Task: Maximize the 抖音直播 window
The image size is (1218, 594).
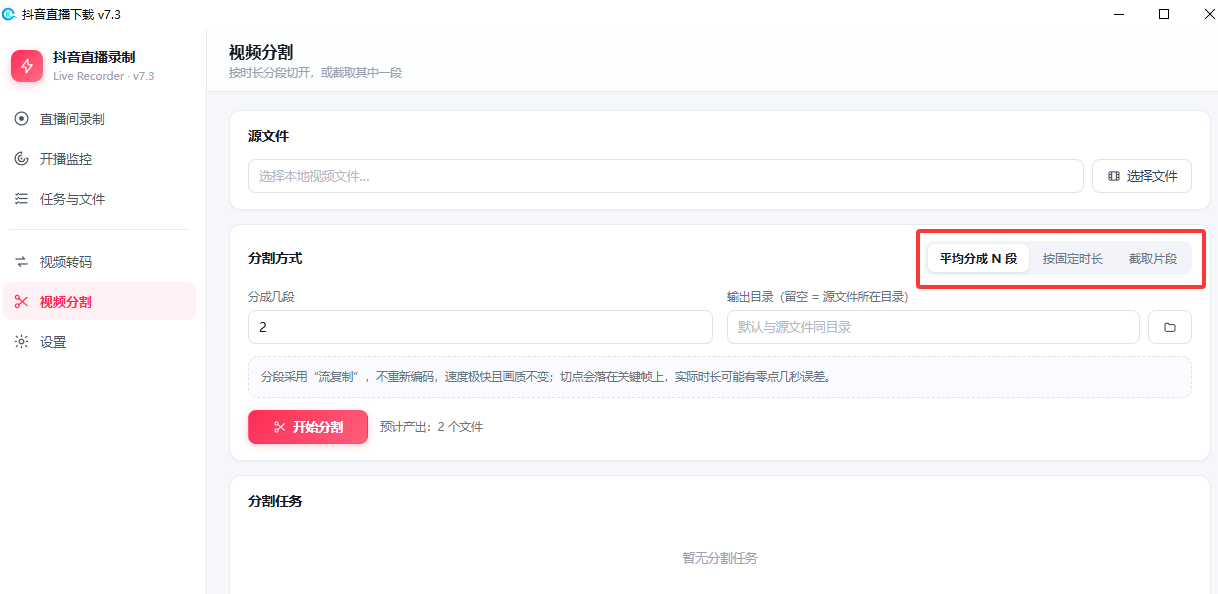Action: (1164, 14)
